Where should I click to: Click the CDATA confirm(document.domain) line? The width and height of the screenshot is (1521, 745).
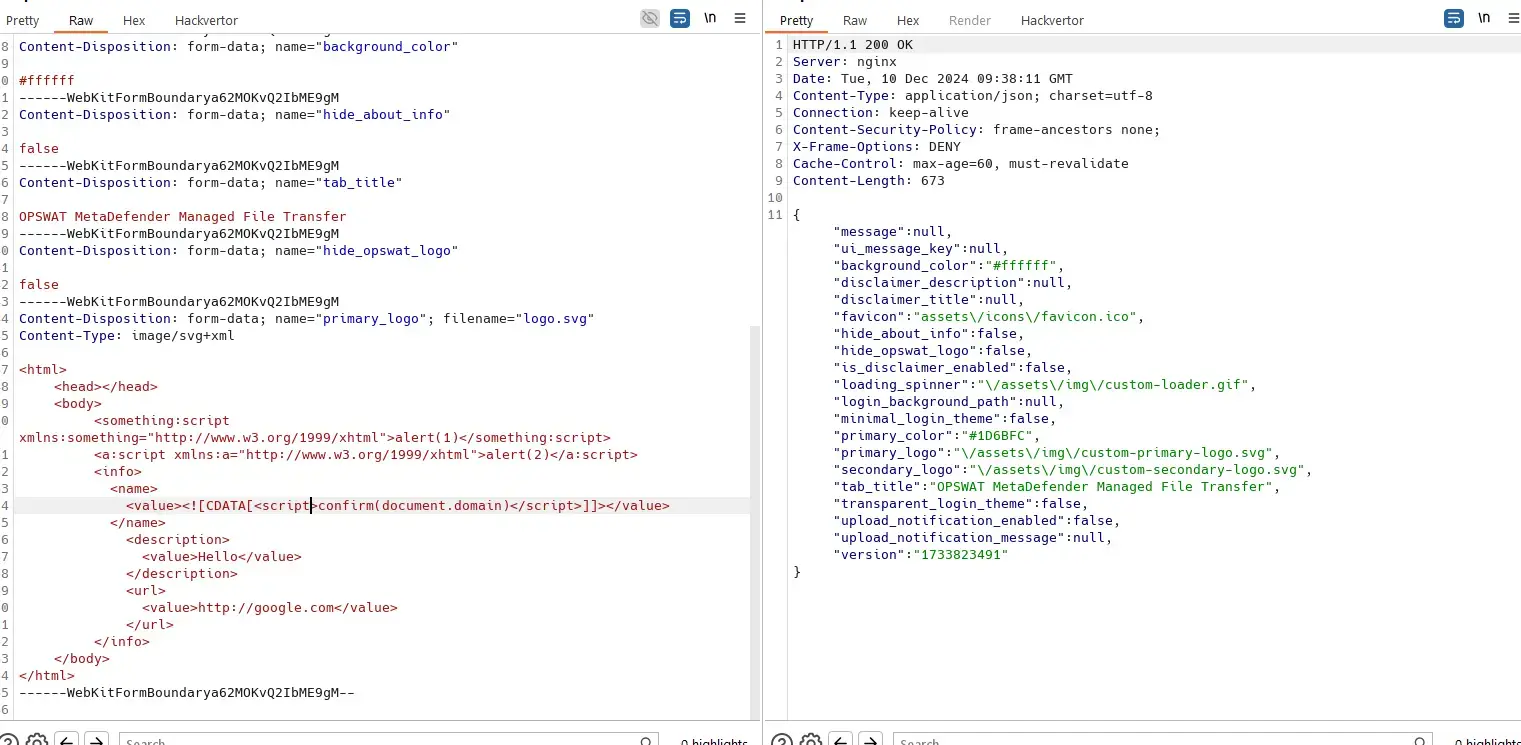coord(398,505)
